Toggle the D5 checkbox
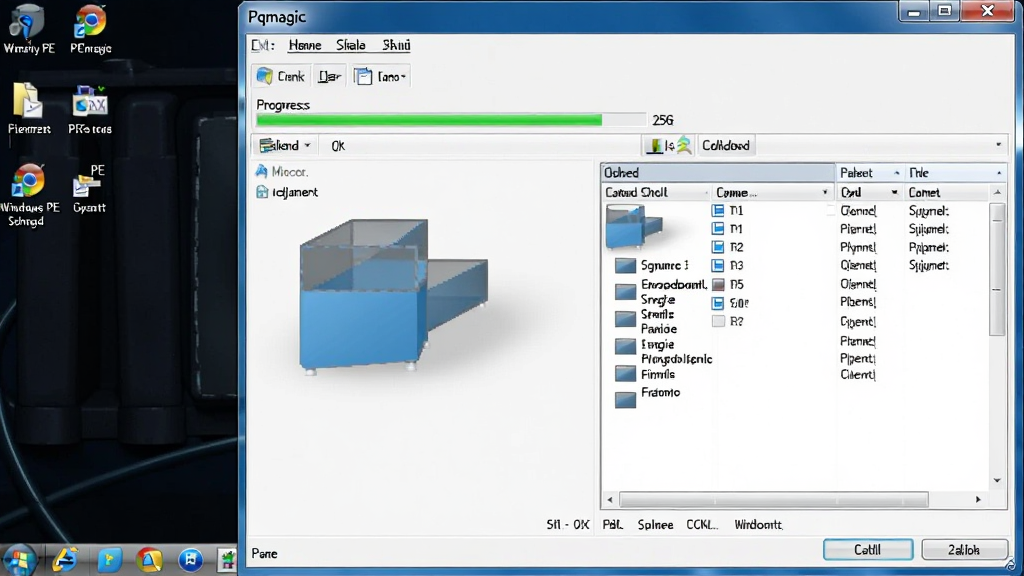Image resolution: width=1024 pixels, height=576 pixels. (x=718, y=284)
